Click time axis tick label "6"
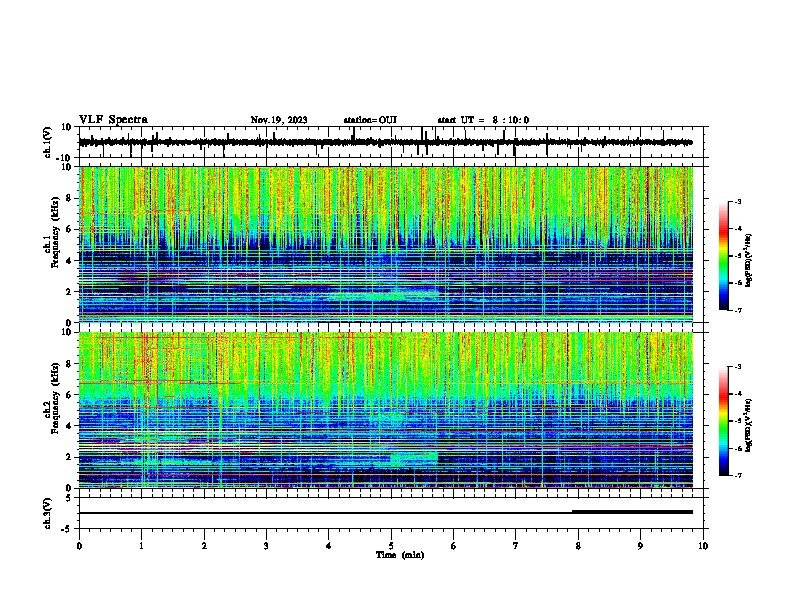Viewport: 792px width, 612px height. pos(454,546)
